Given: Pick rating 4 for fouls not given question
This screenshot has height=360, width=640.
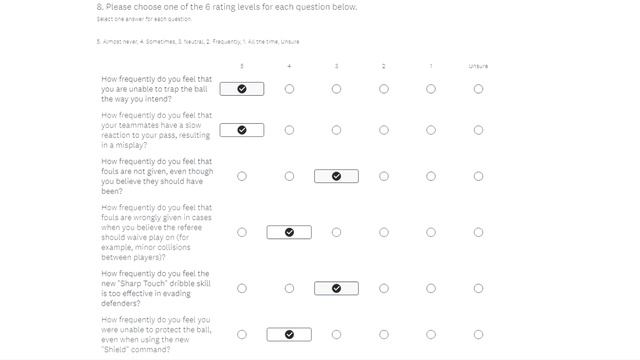Looking at the screenshot, I should click(x=289, y=176).
